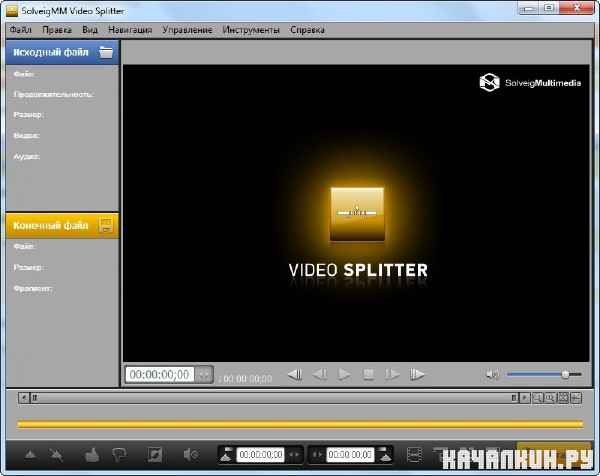The height and width of the screenshot is (476, 600).
Task: Step one frame backward
Action: pyautogui.click(x=320, y=374)
